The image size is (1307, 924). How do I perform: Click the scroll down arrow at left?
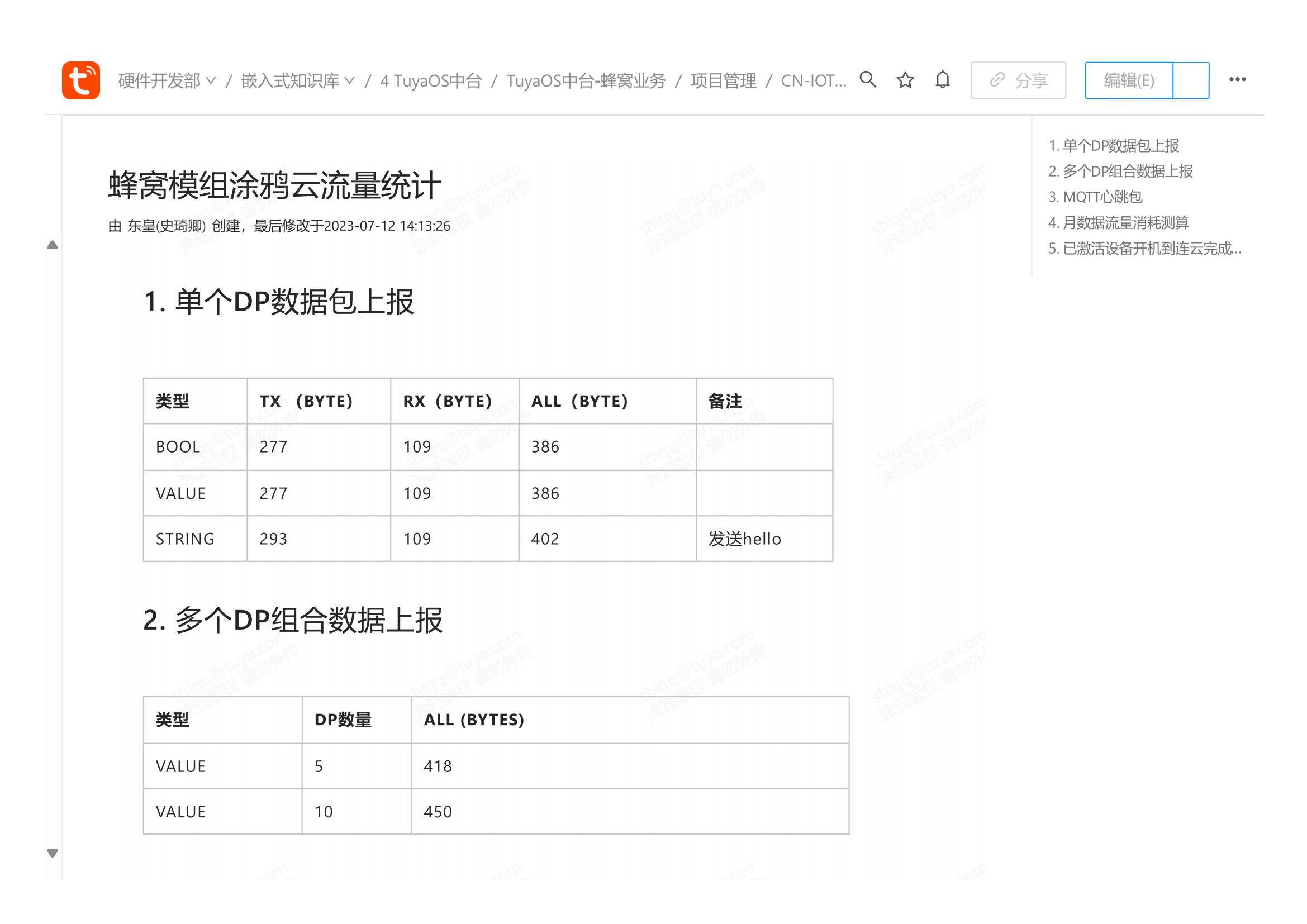point(53,852)
